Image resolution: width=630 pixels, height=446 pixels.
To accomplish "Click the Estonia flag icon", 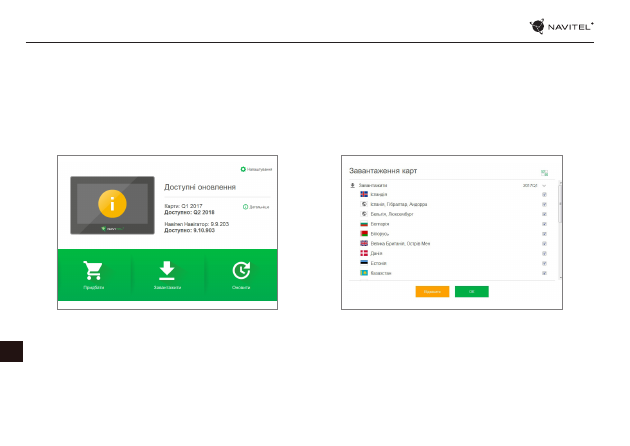I will [364, 263].
